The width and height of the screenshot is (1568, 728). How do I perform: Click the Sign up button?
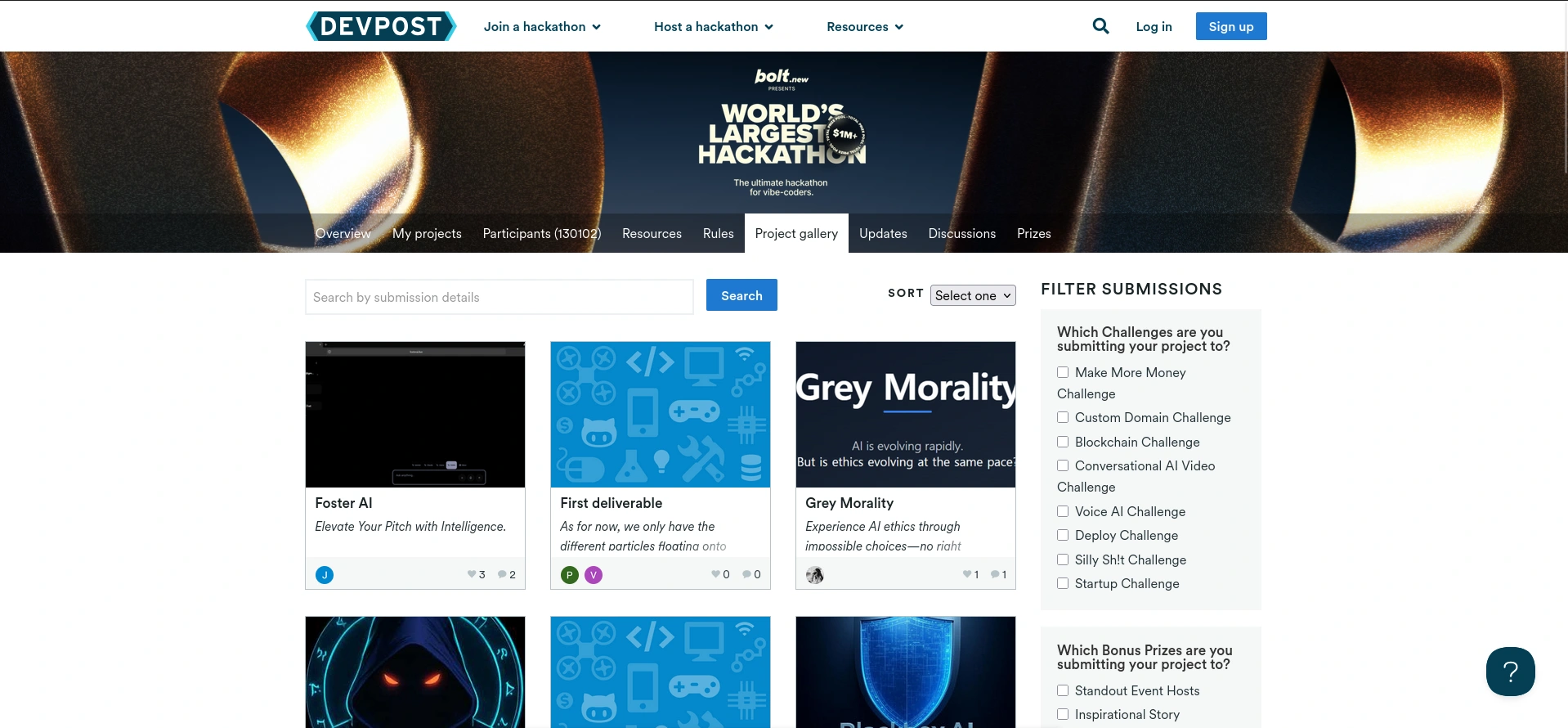click(1231, 26)
